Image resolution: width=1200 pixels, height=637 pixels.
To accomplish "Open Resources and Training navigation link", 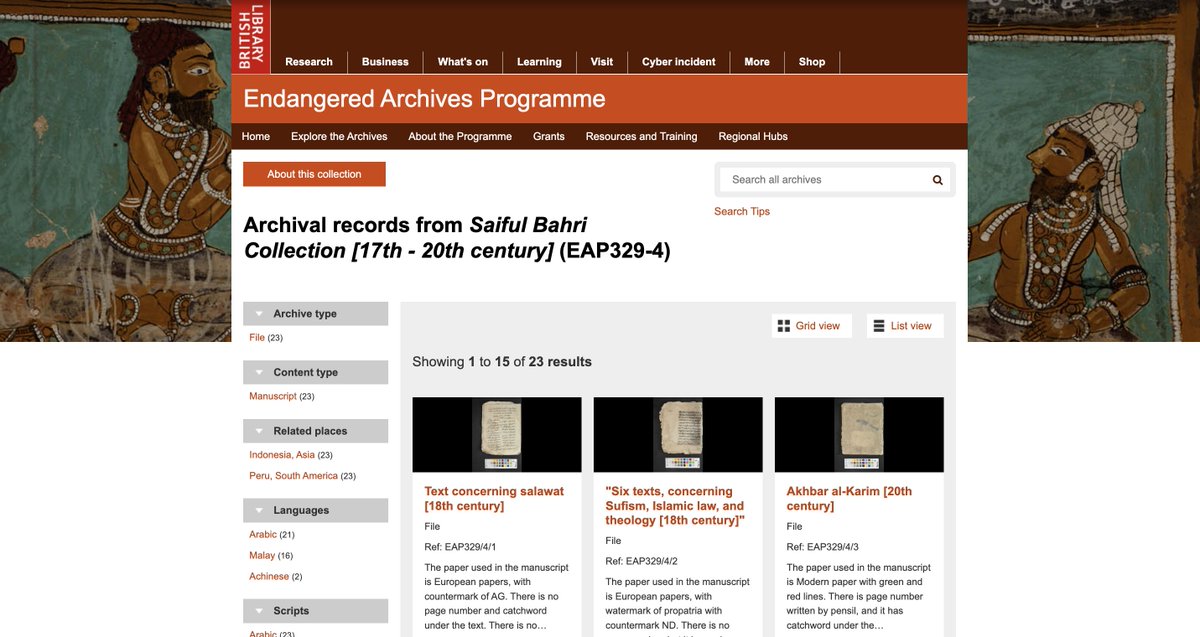I will [642, 136].
